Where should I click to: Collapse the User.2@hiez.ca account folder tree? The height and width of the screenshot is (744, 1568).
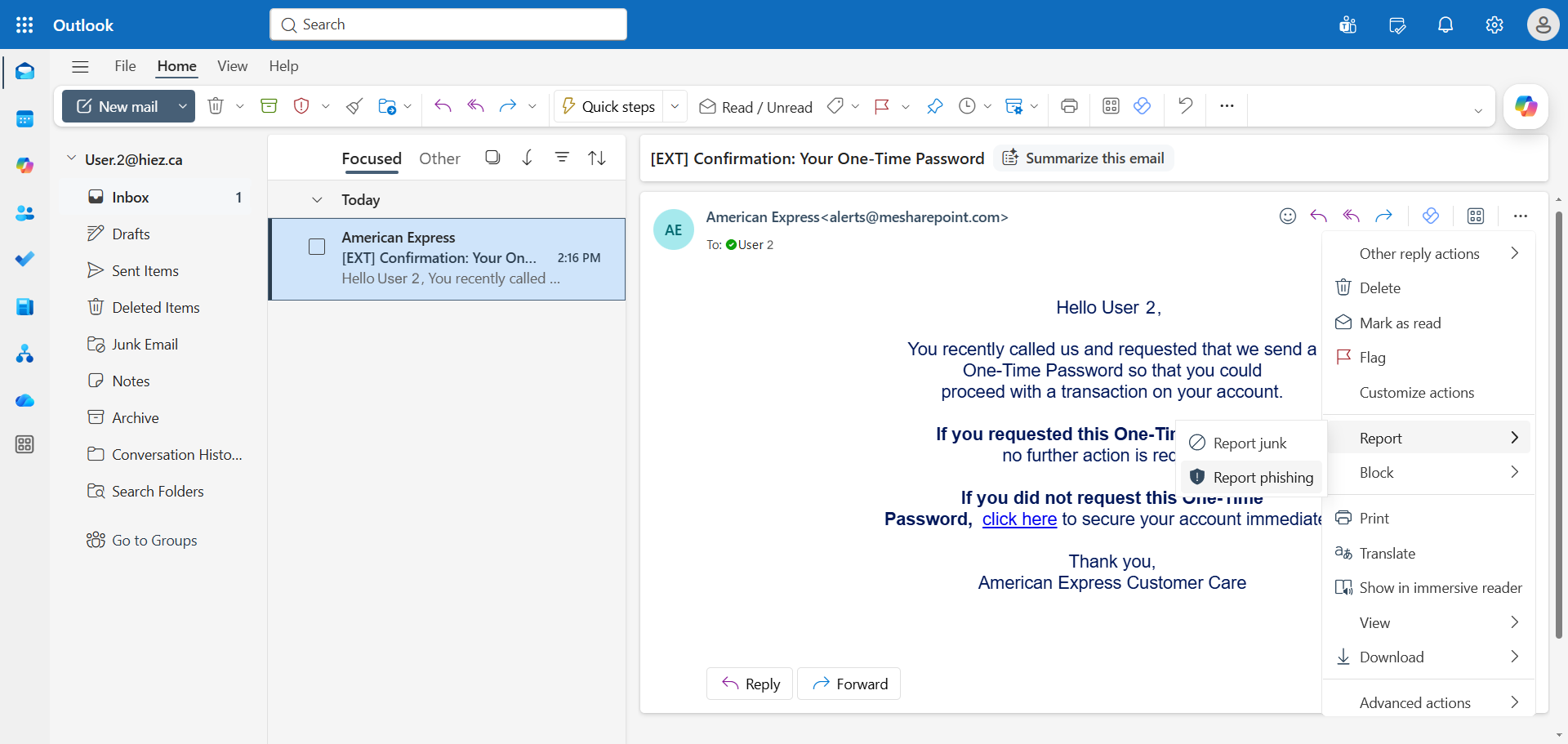point(71,158)
